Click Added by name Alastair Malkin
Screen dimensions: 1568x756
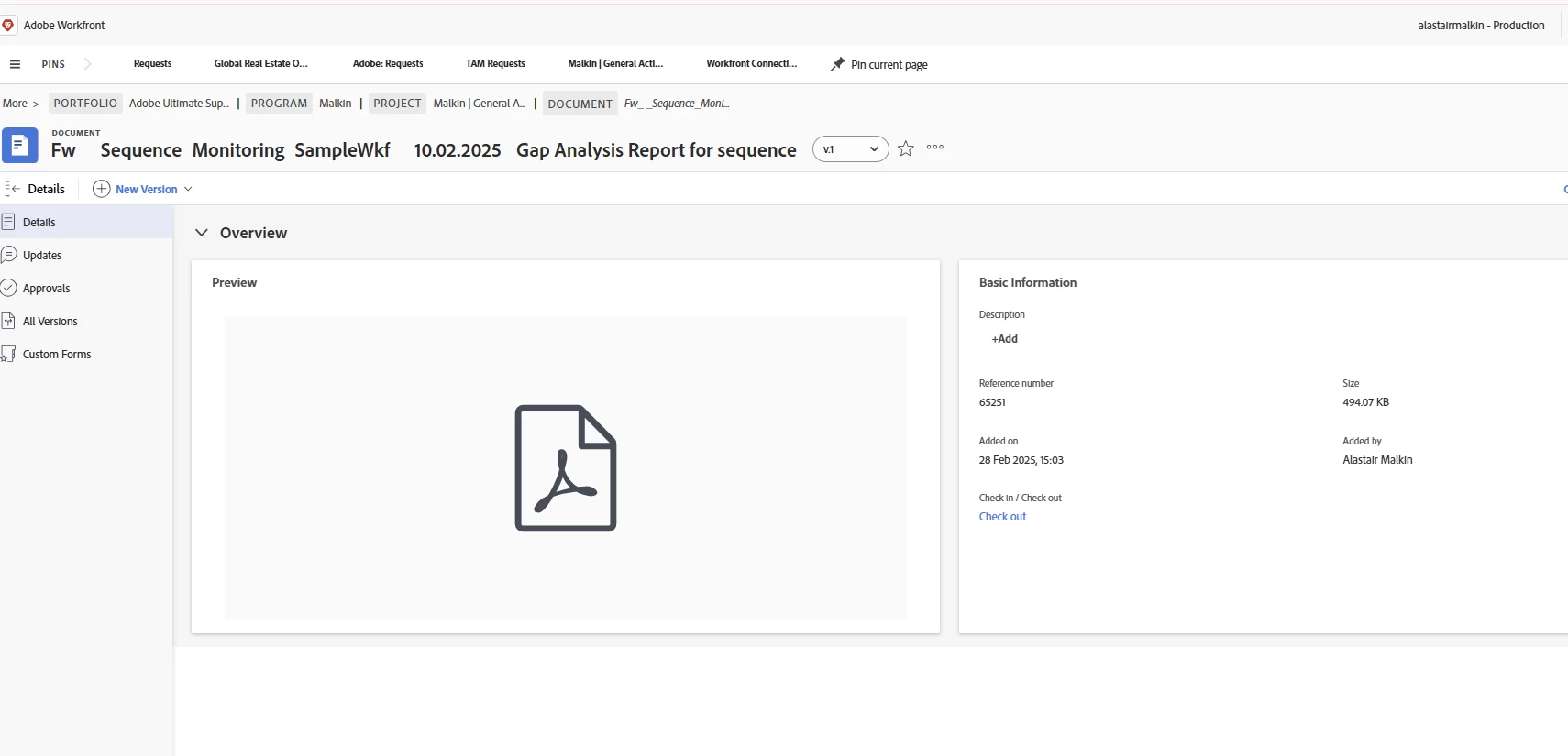1377,460
